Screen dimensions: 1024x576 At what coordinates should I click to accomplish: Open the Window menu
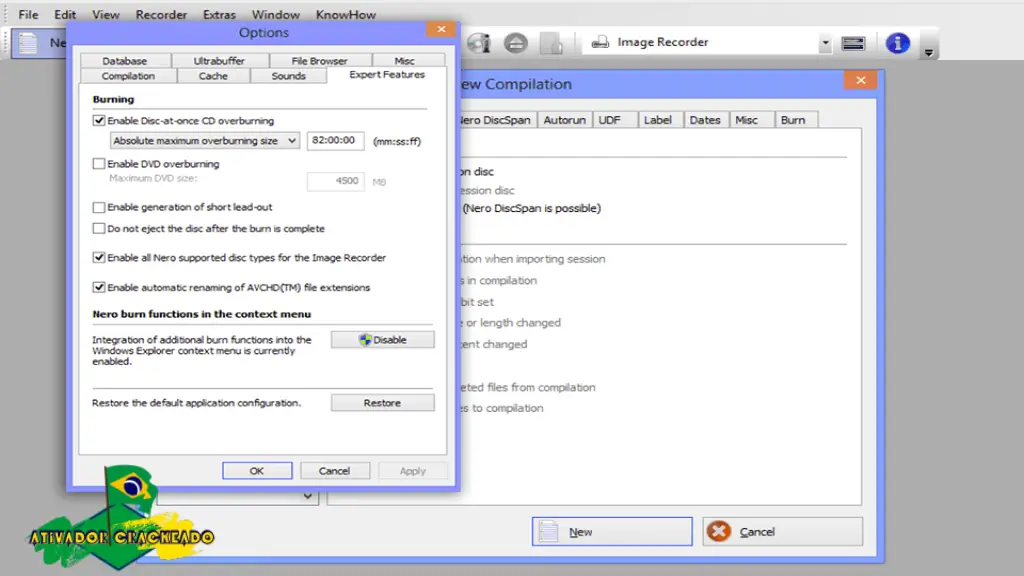coord(276,14)
